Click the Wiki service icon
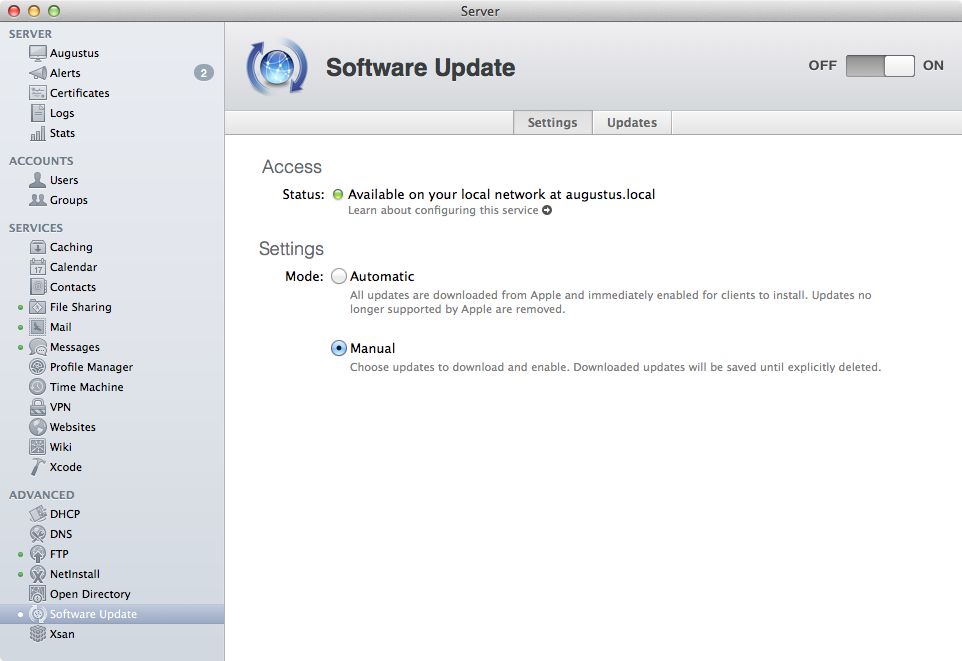This screenshot has height=661, width=962. point(37,447)
